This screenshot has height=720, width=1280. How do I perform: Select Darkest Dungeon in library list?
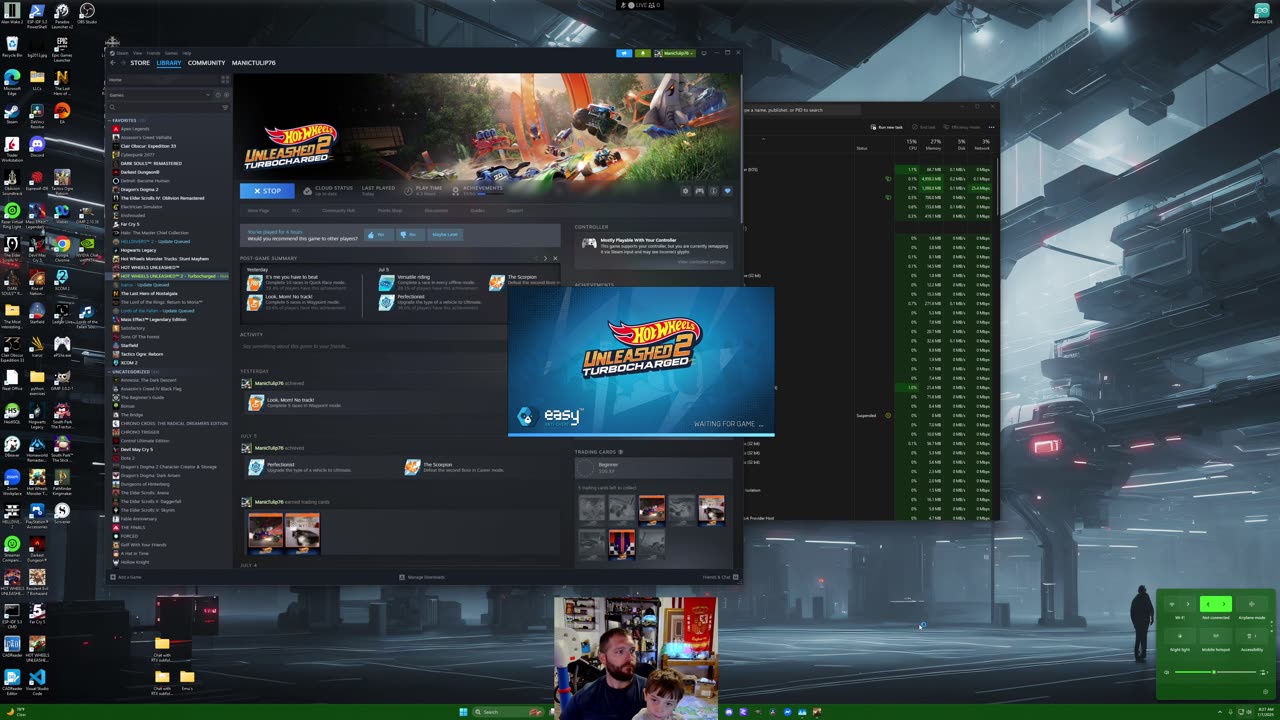[x=138, y=172]
